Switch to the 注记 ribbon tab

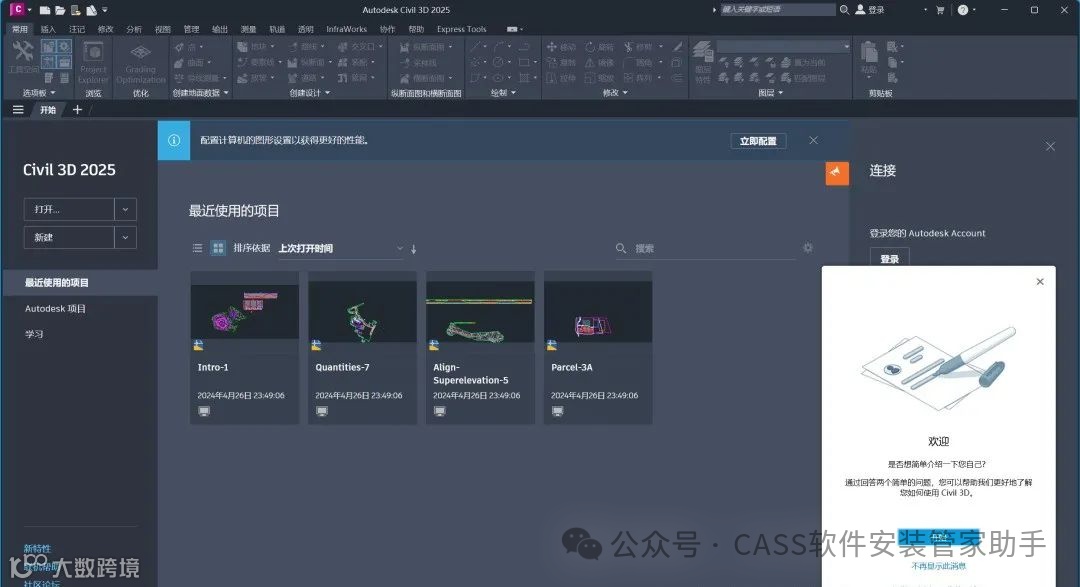[77, 29]
